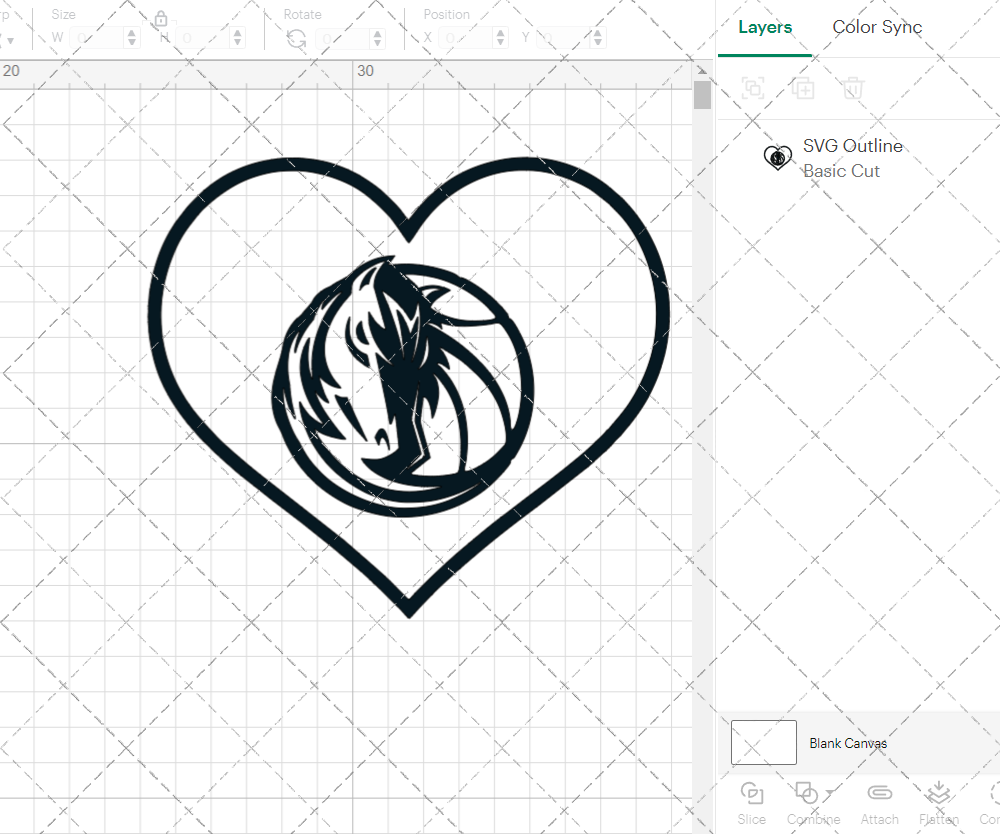Viewport: 1000px width, 834px height.
Task: Click the rotate reset icon
Action: click(295, 38)
